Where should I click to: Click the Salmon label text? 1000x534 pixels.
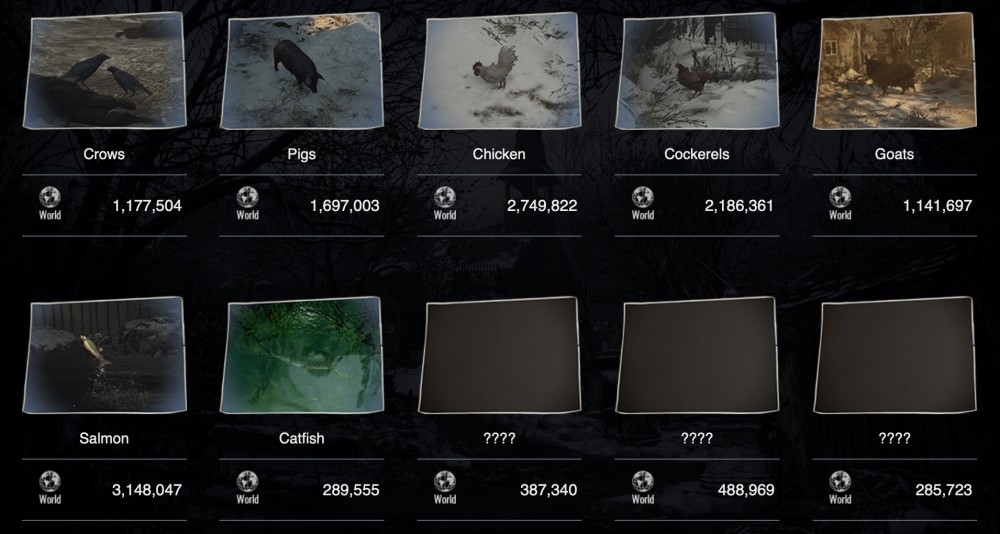tap(104, 438)
